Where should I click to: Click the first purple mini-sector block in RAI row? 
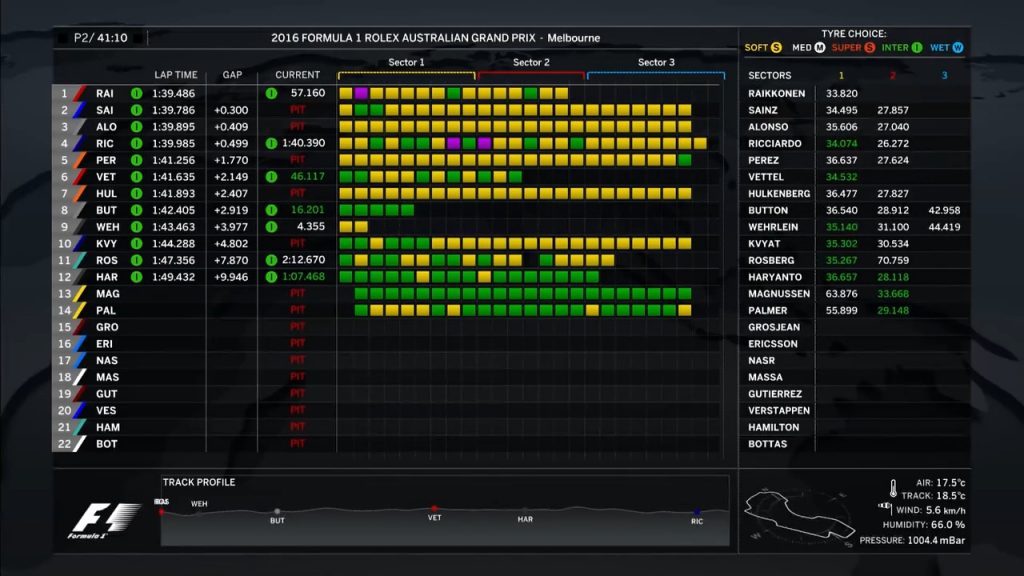coord(361,93)
